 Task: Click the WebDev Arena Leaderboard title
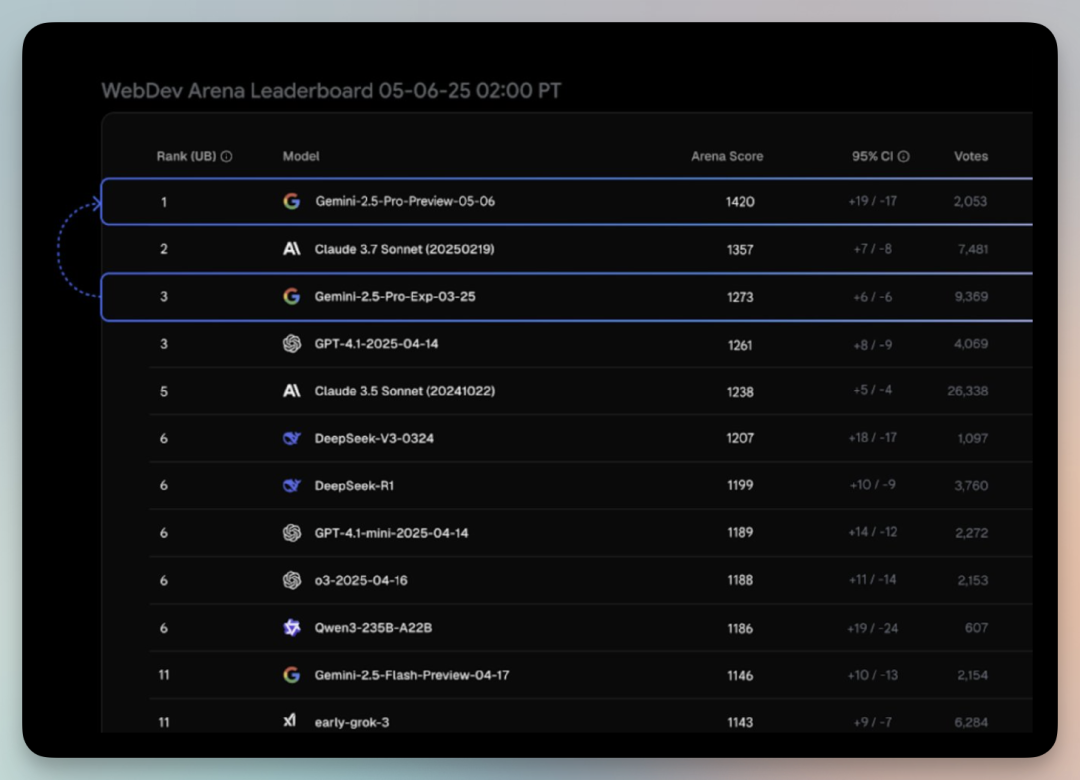pyautogui.click(x=331, y=90)
